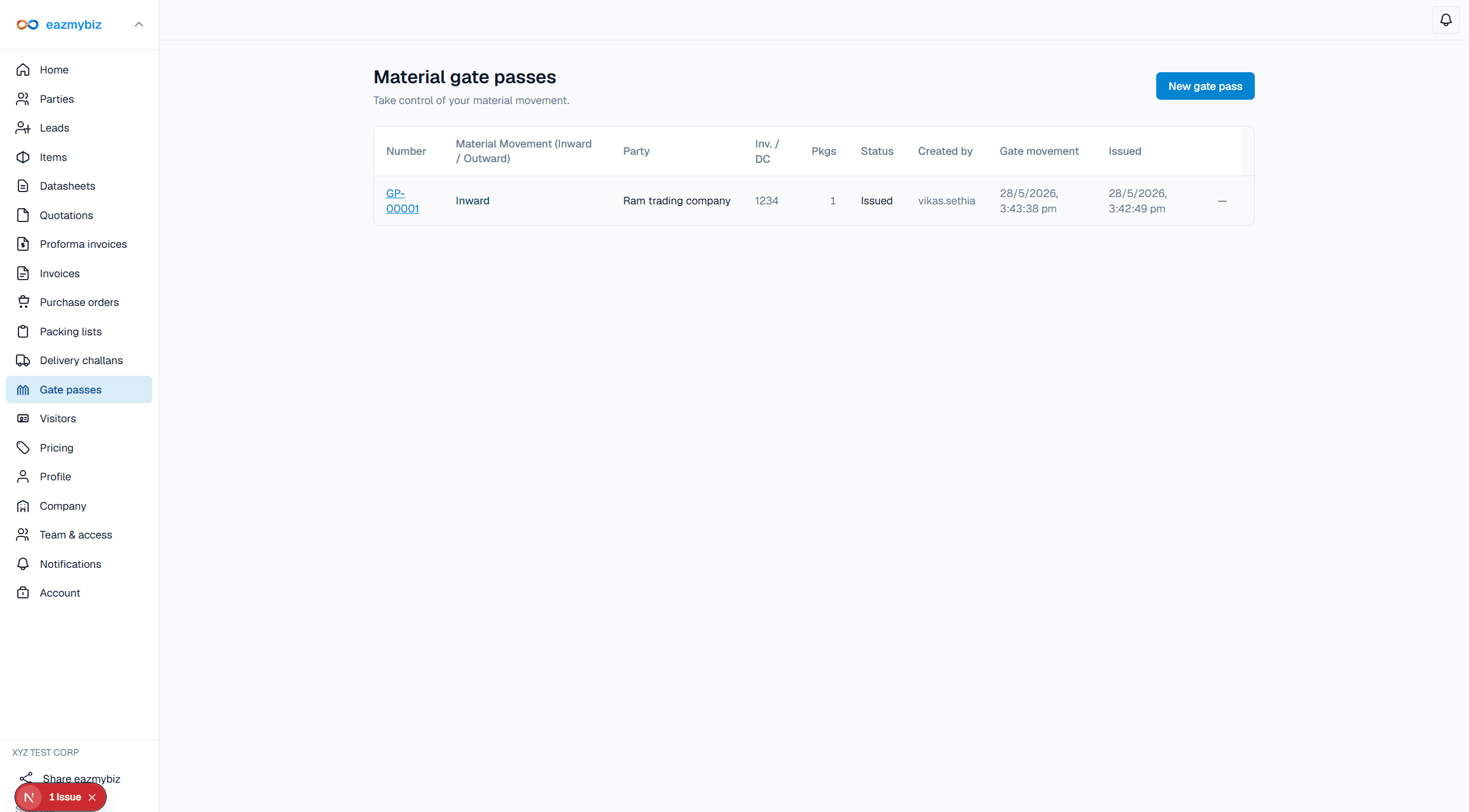
Task: Click the 1 Issue label
Action: [x=65, y=797]
